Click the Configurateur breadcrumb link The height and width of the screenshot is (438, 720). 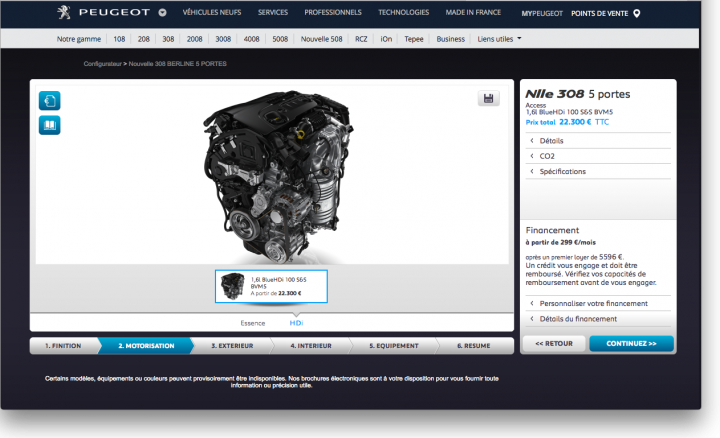click(x=102, y=64)
